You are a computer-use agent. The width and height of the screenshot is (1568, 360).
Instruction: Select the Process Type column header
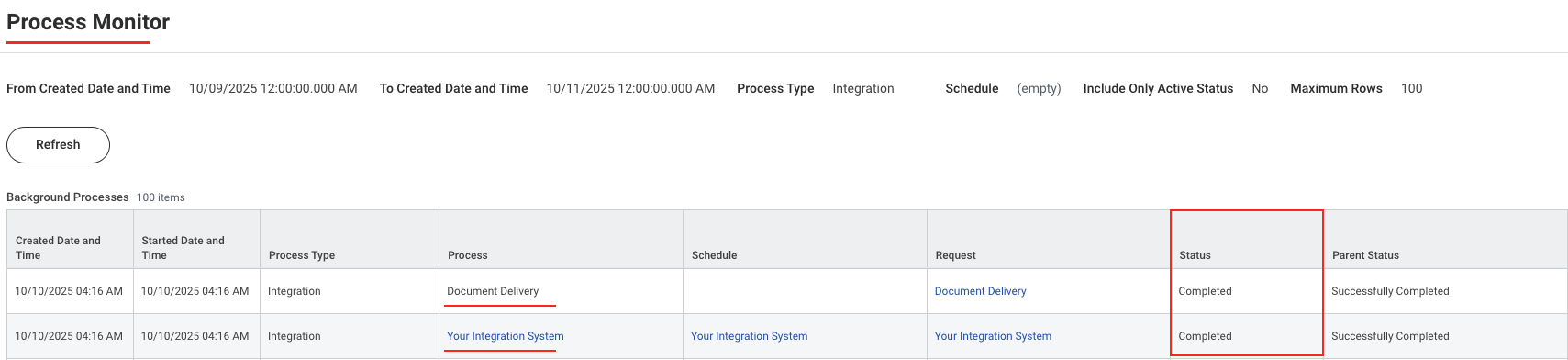tap(302, 255)
